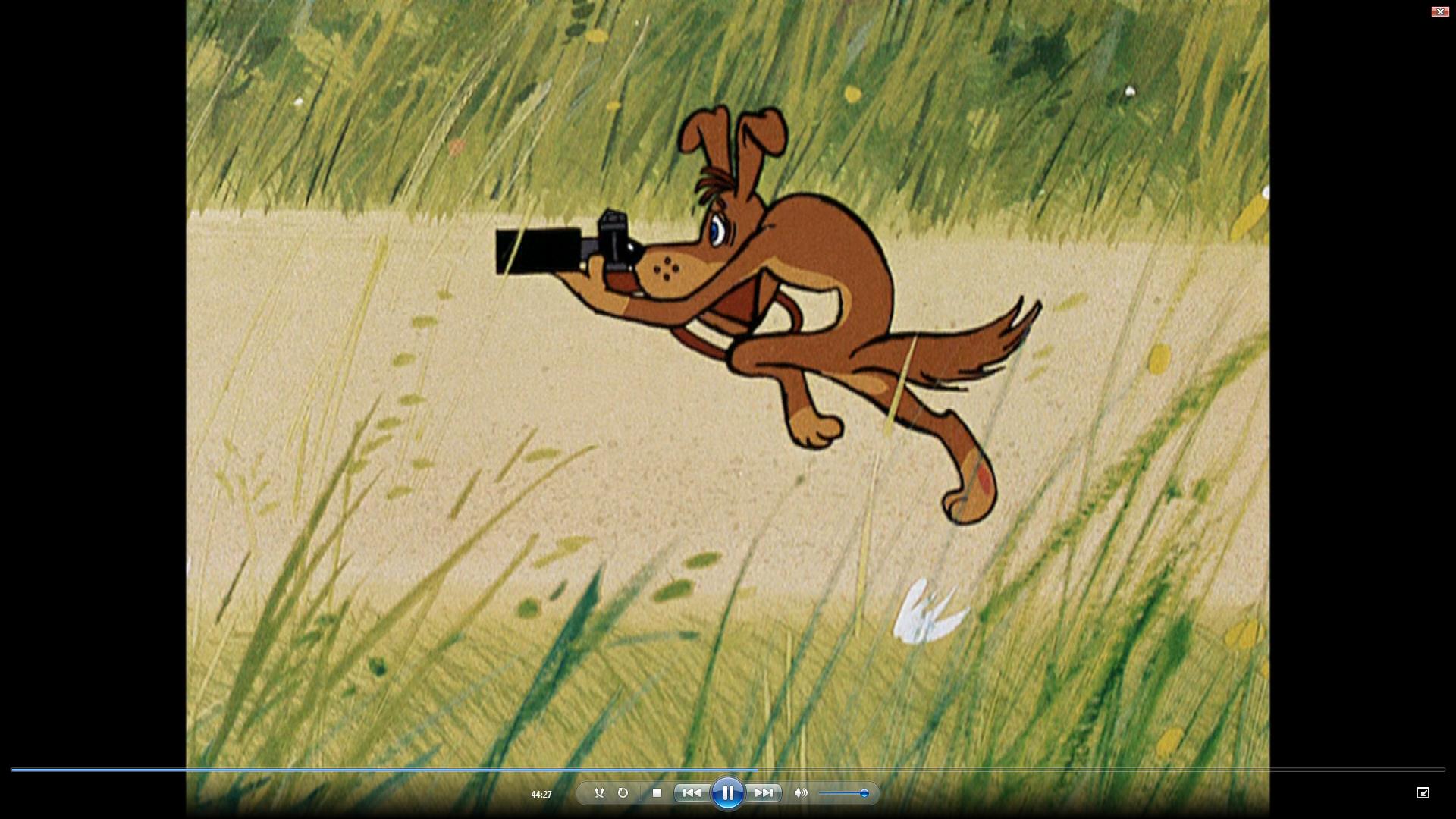Click the black letterbox area left of video
Screen dimensions: 1456x819
click(91, 379)
